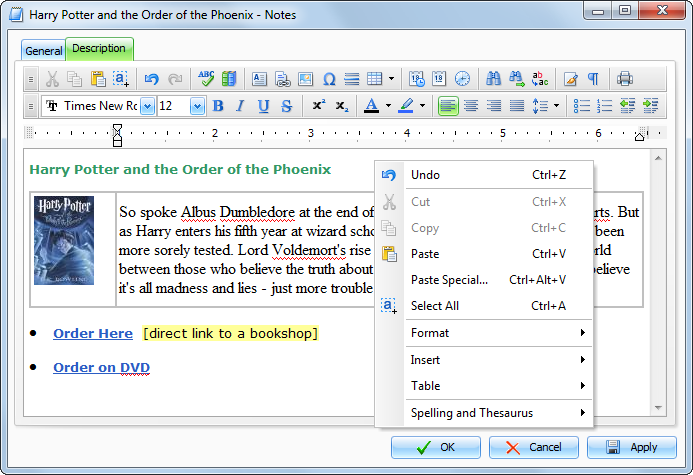Image resolution: width=693 pixels, height=475 pixels.
Task: Insert Omega symbol icon
Action: (x=329, y=79)
